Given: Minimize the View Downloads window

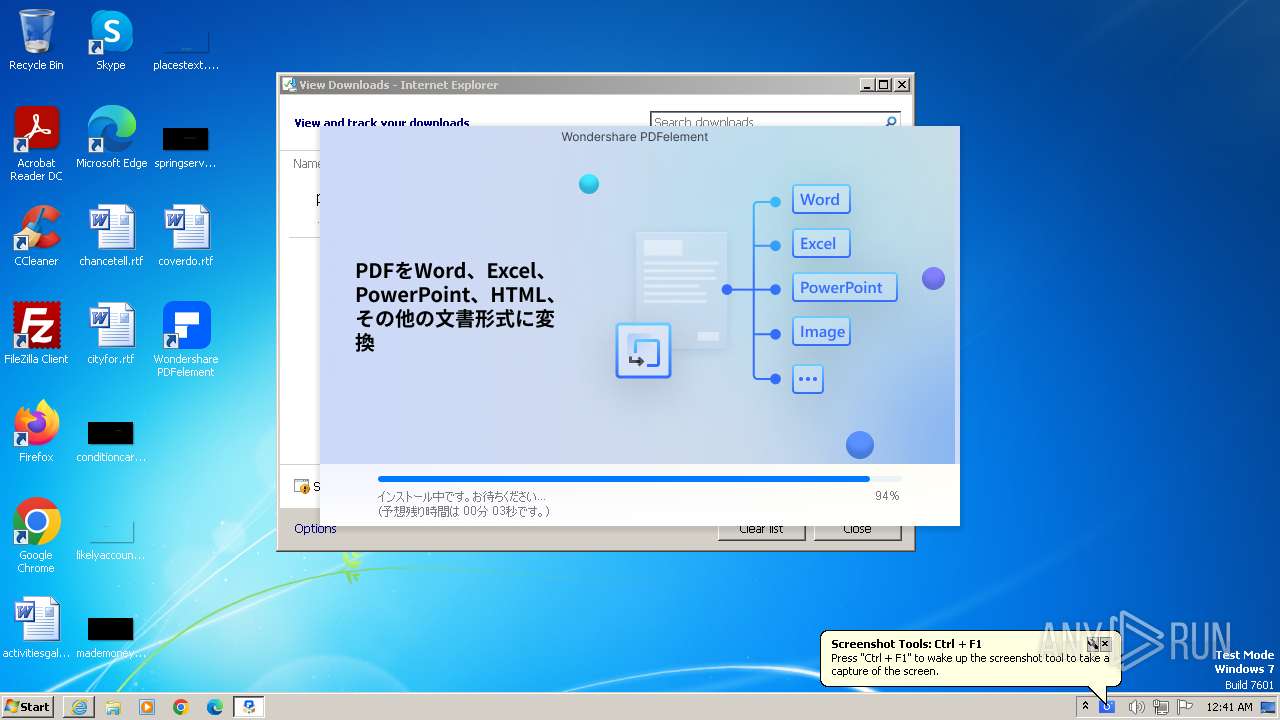Looking at the screenshot, I should [867, 85].
